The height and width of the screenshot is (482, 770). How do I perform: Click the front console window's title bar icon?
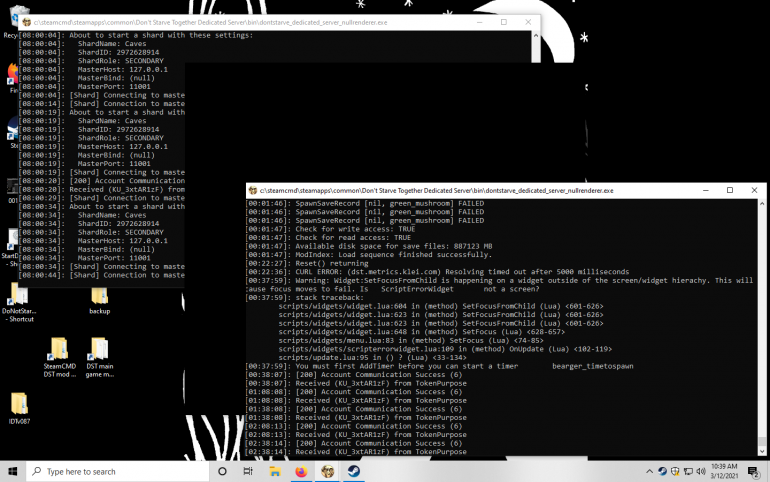pyautogui.click(x=253, y=190)
